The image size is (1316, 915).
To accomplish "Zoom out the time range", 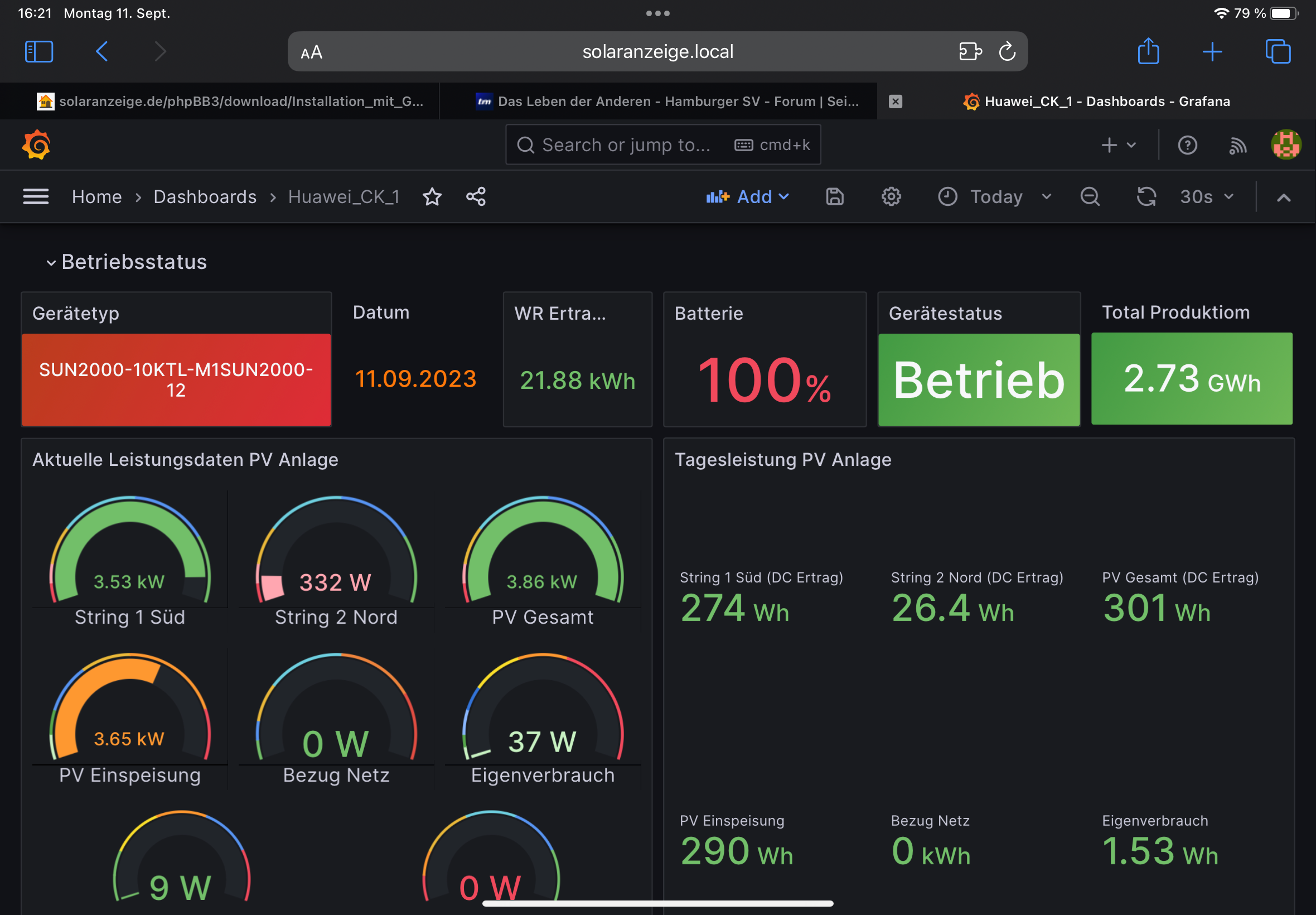I will [1090, 196].
